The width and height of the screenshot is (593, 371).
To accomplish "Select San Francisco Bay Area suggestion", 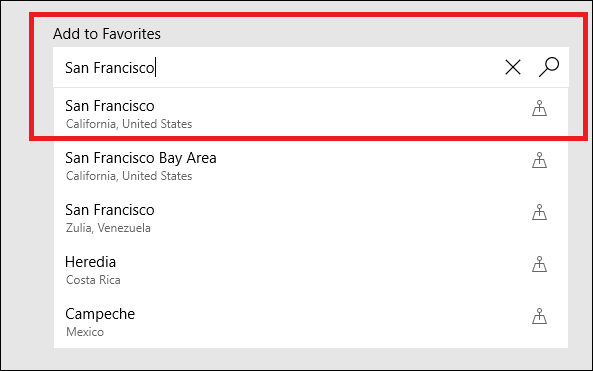I will (x=310, y=166).
